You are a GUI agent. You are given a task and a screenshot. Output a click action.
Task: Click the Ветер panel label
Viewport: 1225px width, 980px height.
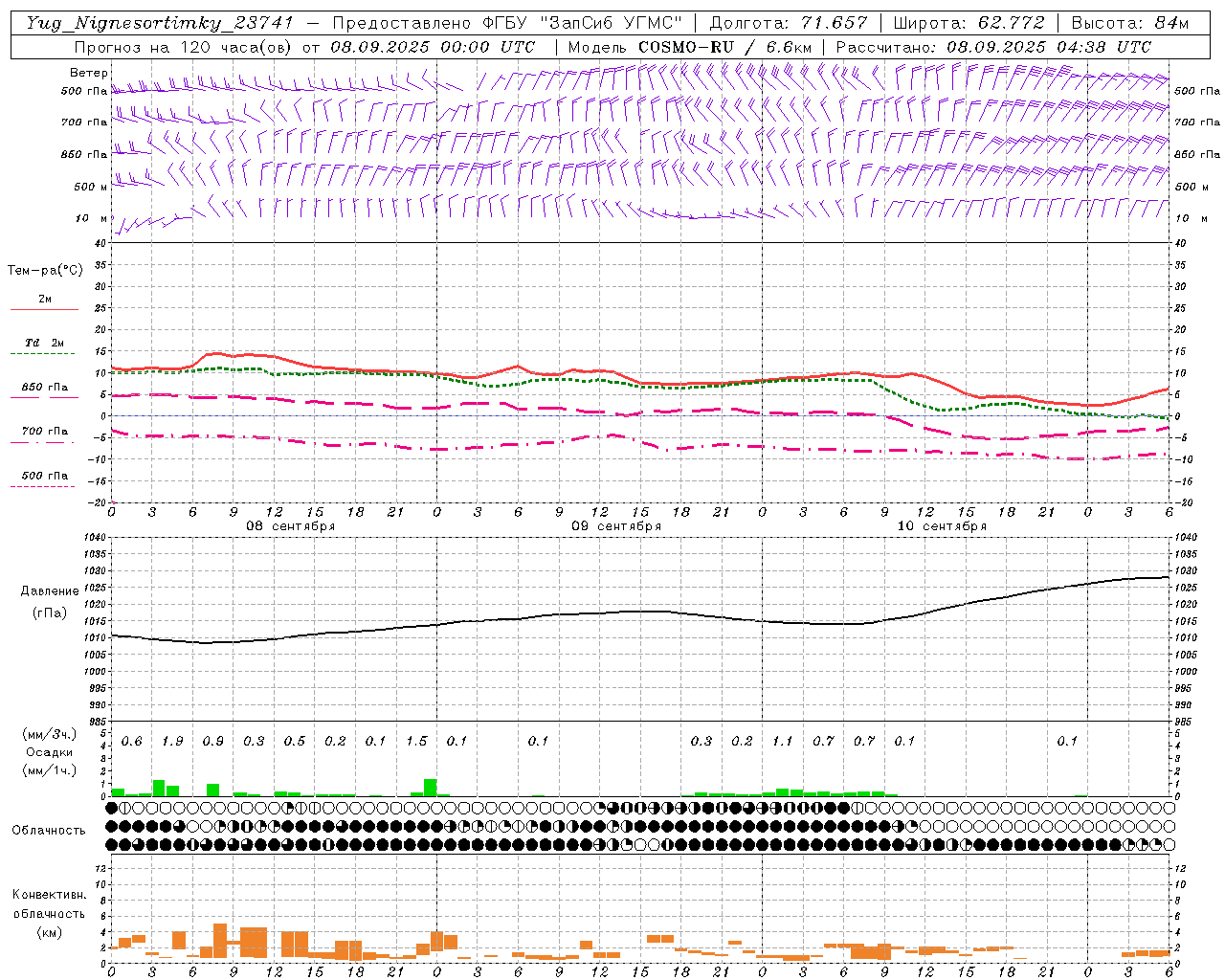89,73
